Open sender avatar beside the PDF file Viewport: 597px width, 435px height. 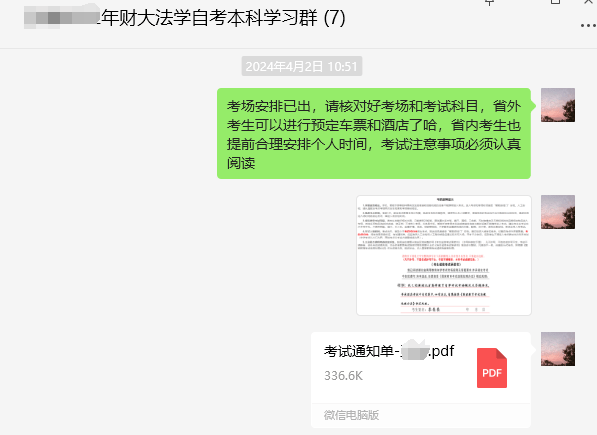pyautogui.click(x=558, y=349)
